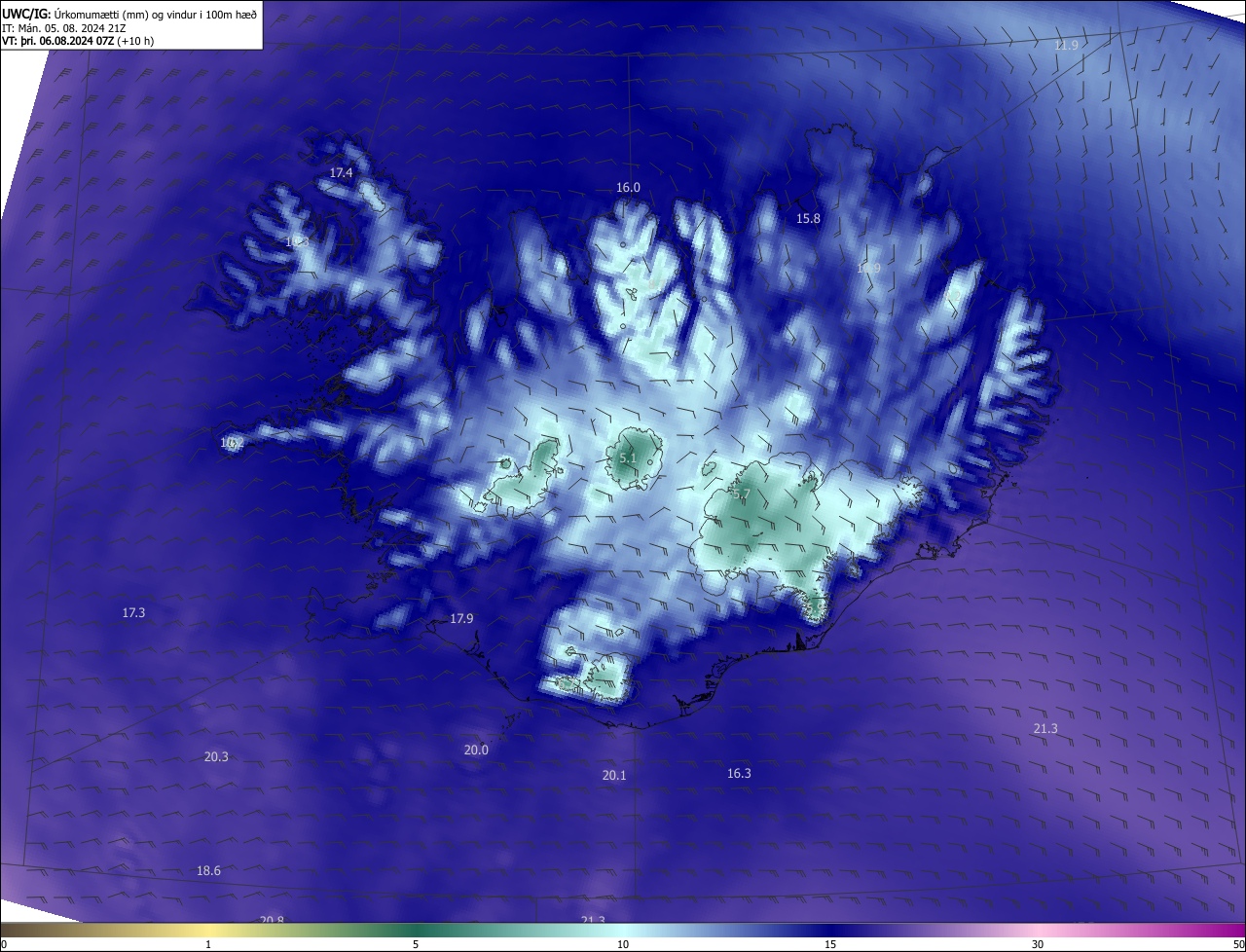Pick the yellow segment of the color scale

tap(208, 930)
